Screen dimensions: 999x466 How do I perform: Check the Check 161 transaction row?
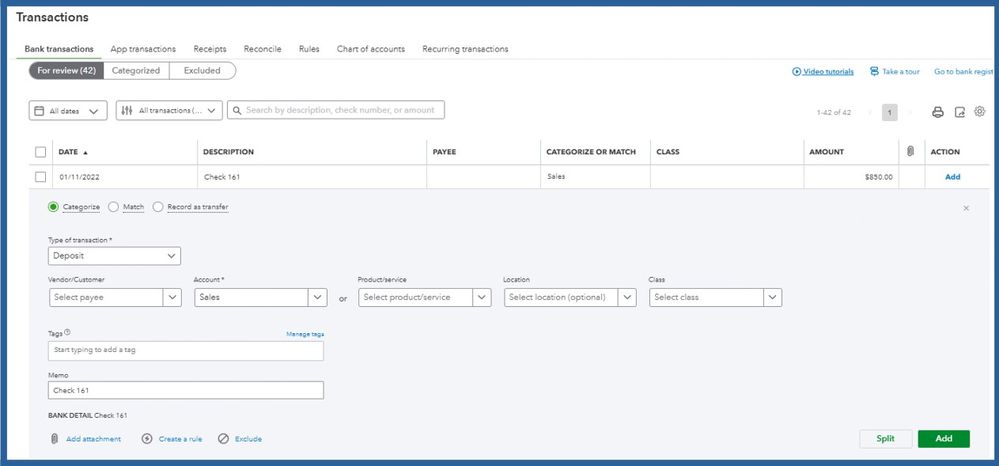(x=41, y=177)
